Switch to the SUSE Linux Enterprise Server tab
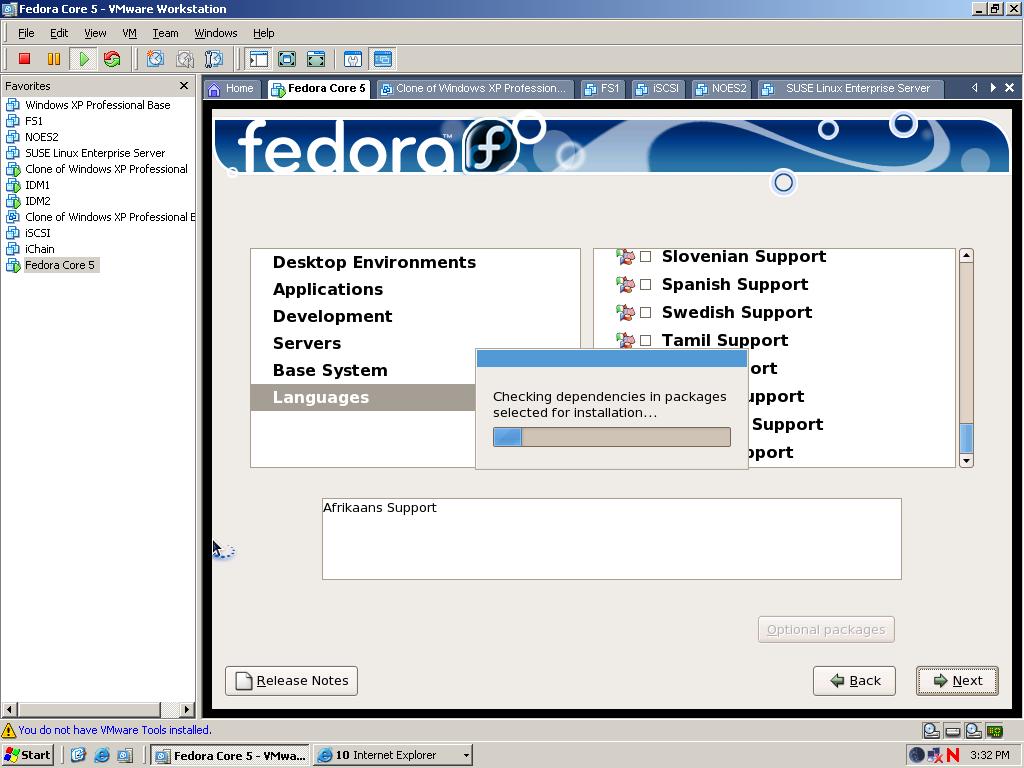This screenshot has width=1024, height=768. tap(850, 89)
